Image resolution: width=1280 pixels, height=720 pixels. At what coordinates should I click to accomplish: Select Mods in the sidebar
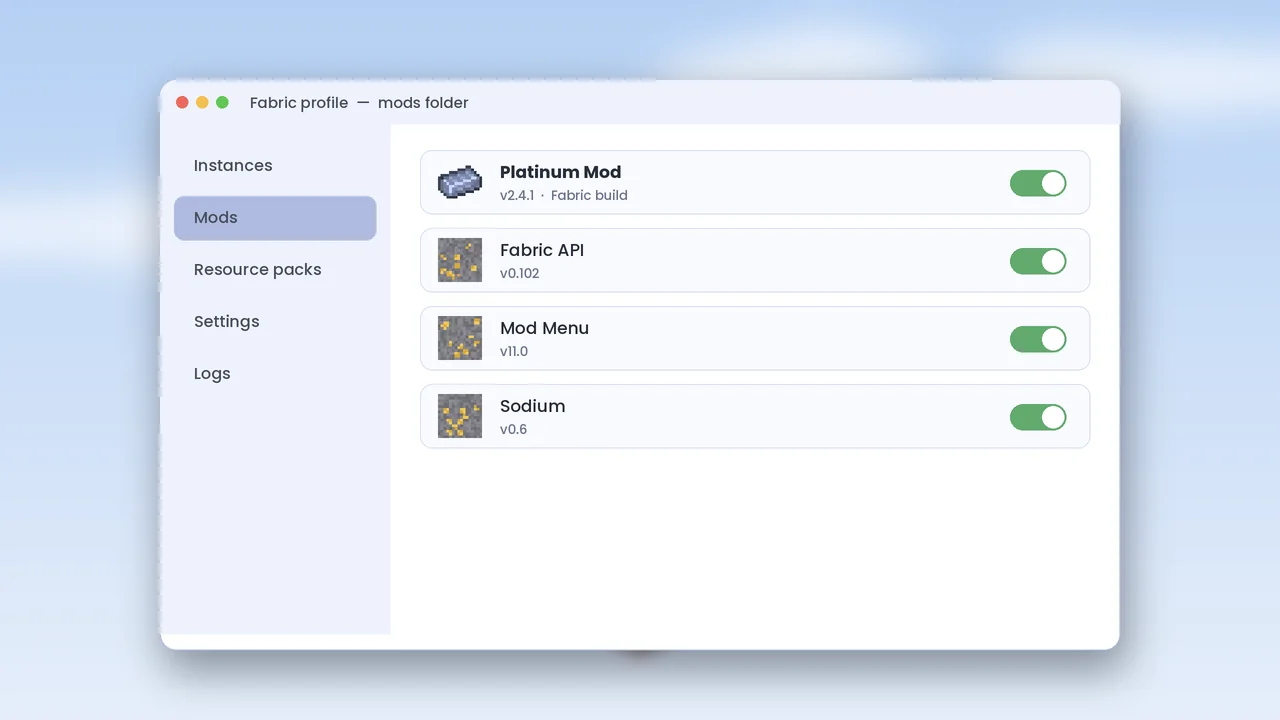coord(275,218)
